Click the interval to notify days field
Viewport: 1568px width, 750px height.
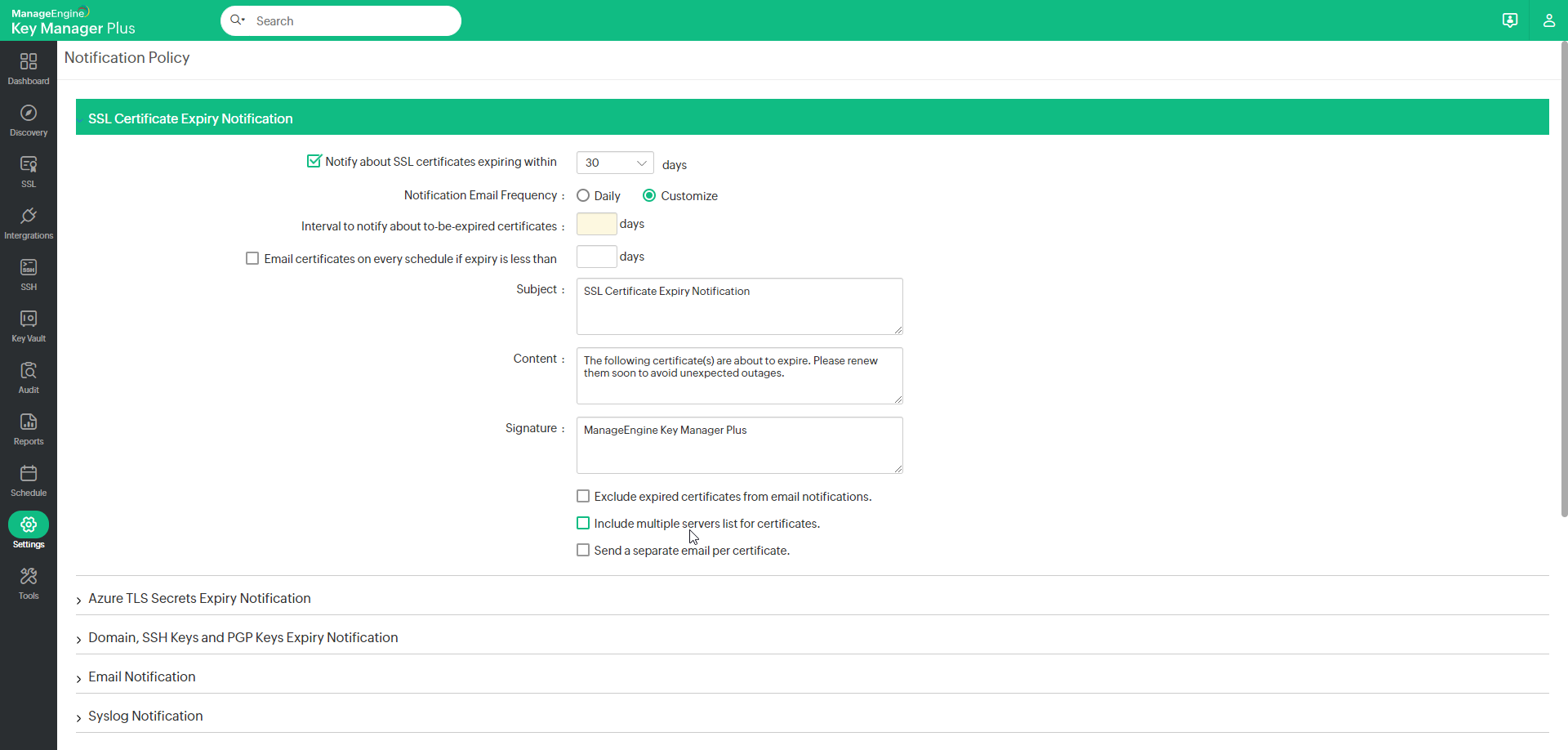pos(596,224)
